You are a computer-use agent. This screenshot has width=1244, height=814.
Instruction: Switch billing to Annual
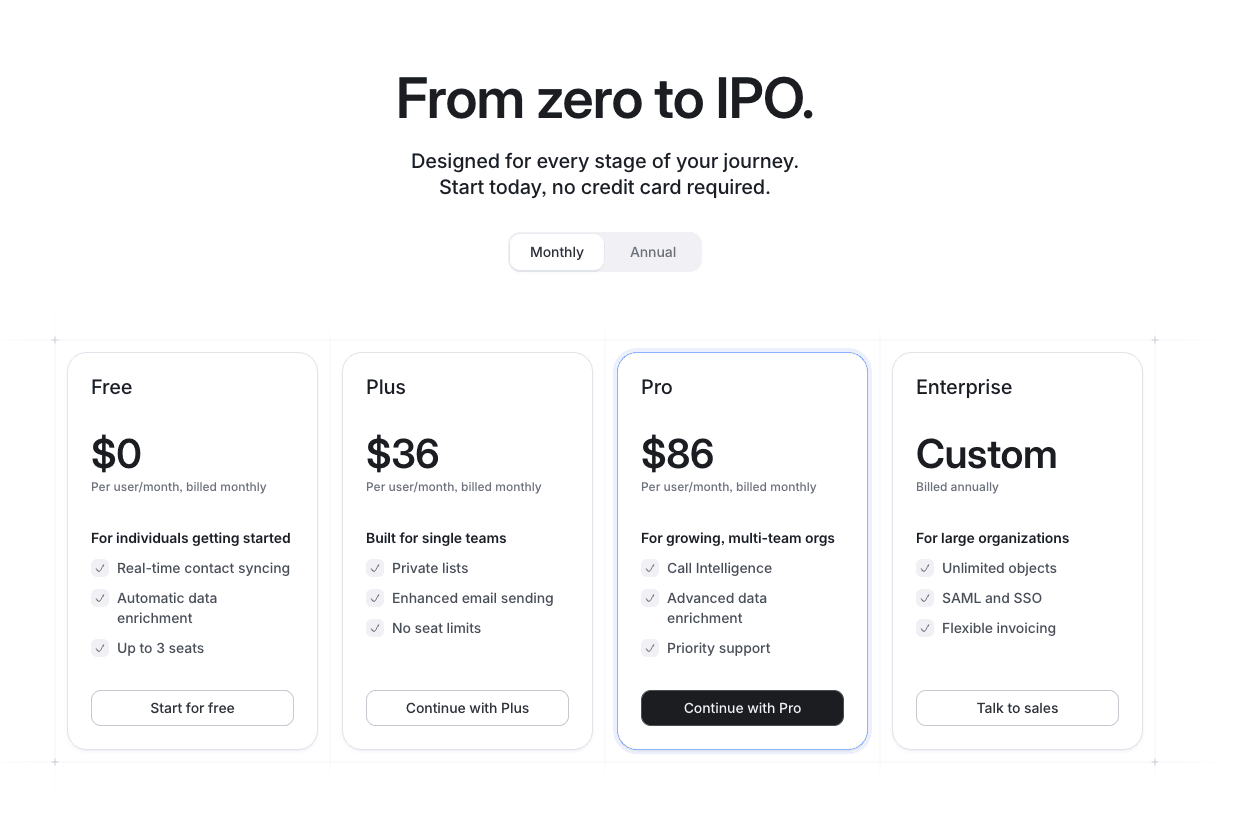(652, 252)
